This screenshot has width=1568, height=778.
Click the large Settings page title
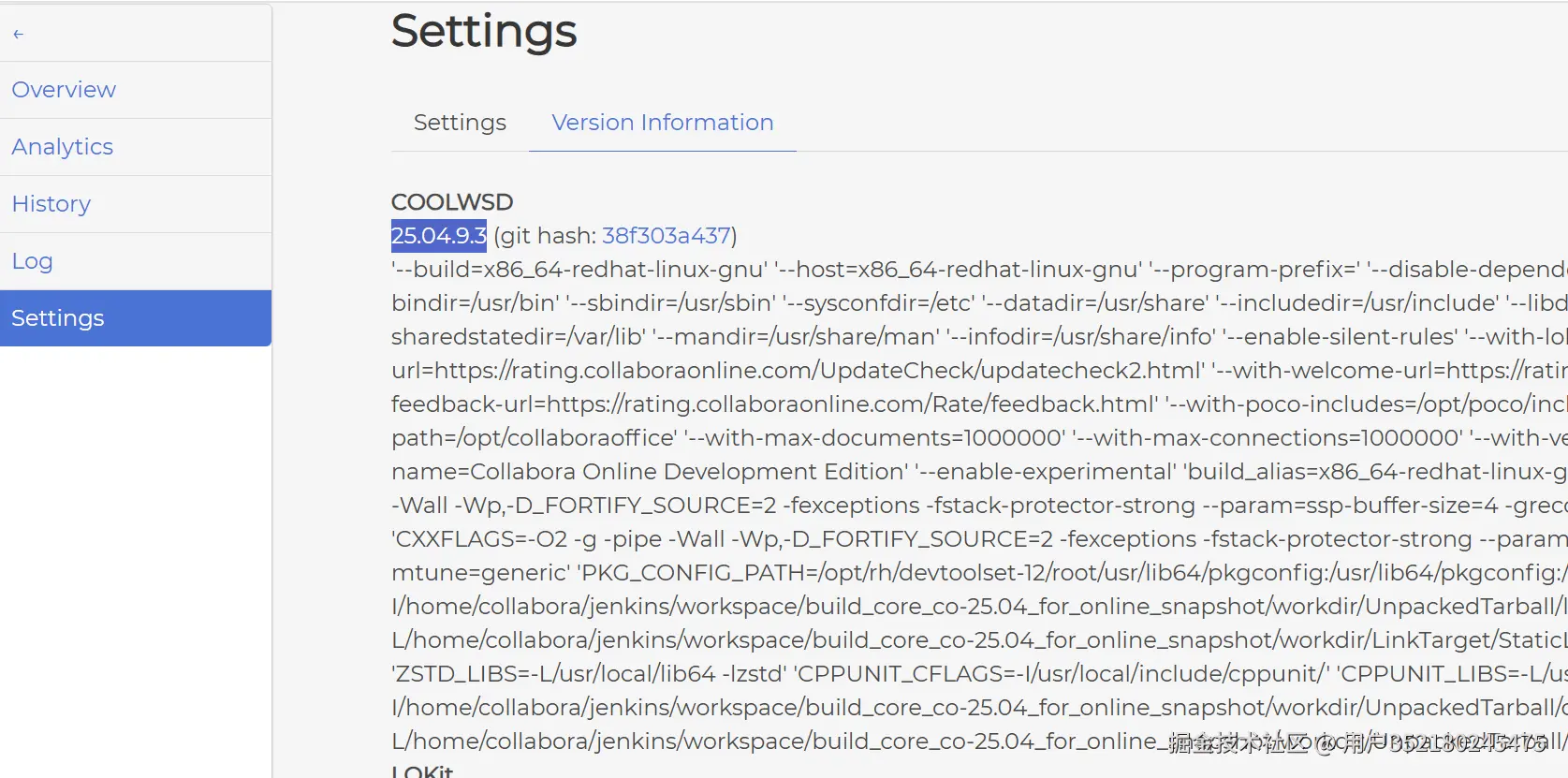[x=484, y=31]
